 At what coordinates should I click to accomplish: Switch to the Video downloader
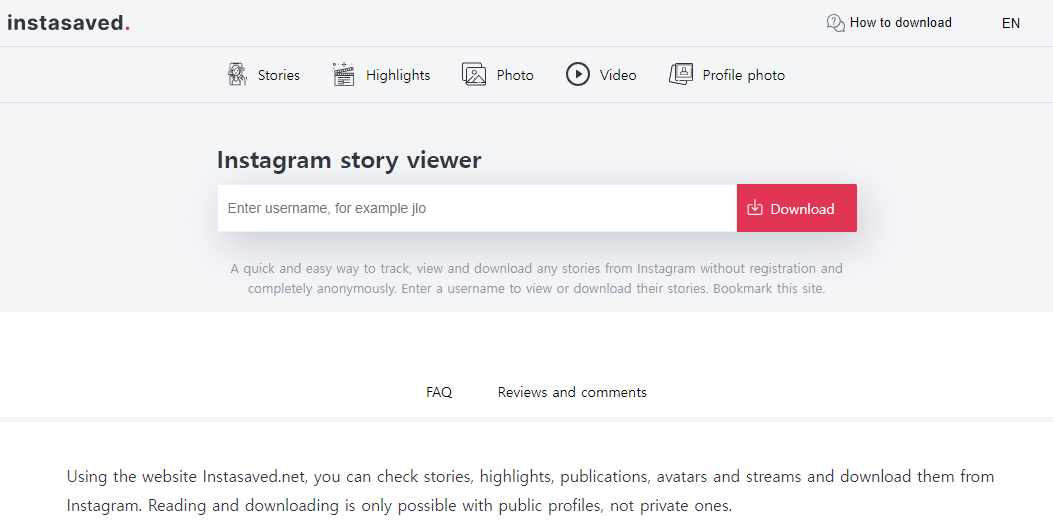coord(618,75)
